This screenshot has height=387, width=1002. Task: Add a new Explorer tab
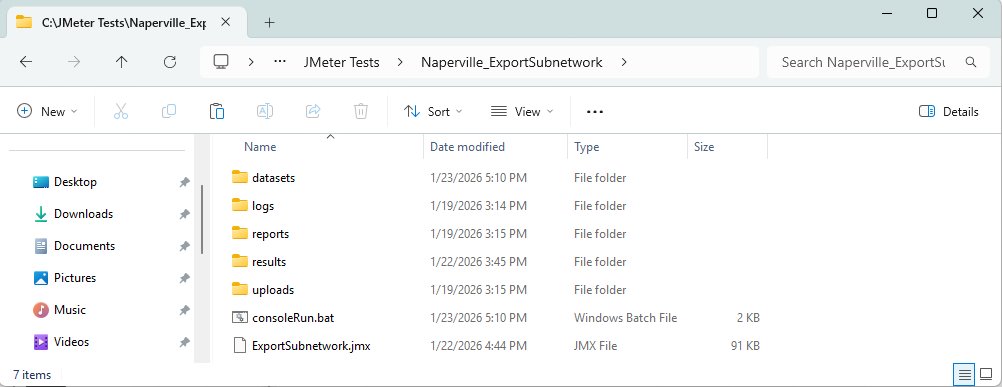point(270,22)
